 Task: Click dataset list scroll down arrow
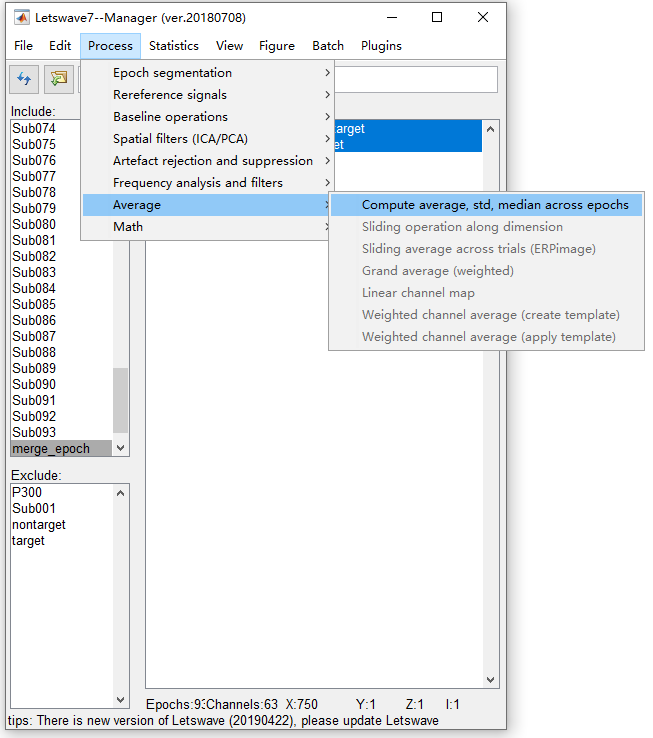(x=490, y=680)
